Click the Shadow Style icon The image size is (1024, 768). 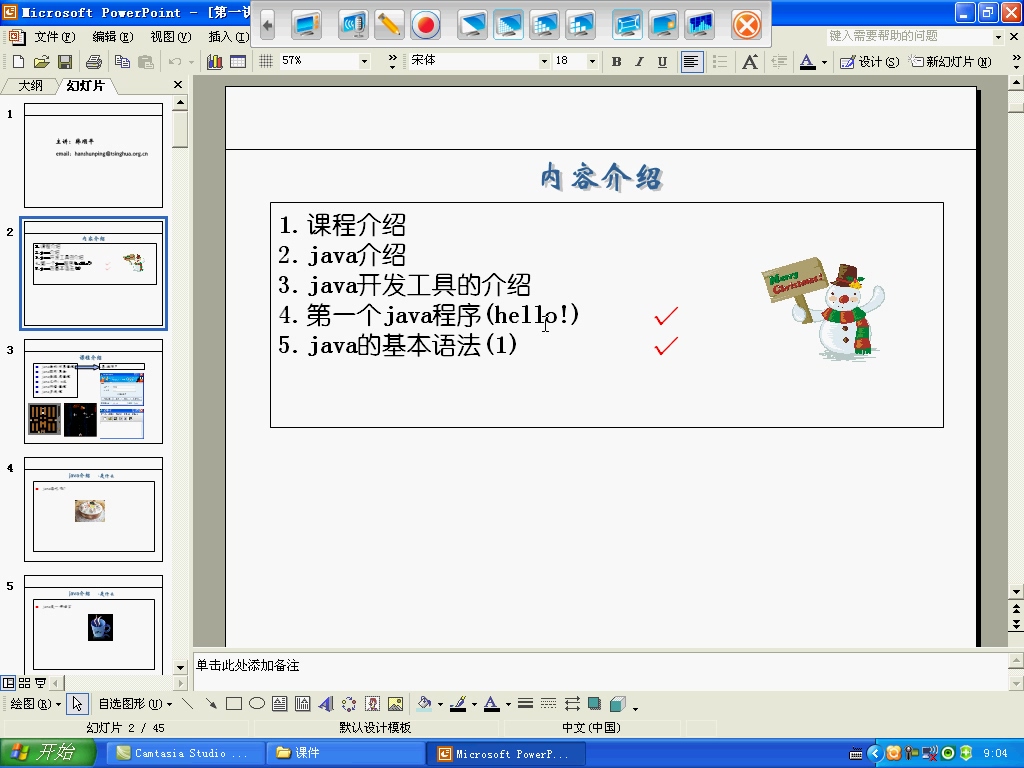[594, 703]
